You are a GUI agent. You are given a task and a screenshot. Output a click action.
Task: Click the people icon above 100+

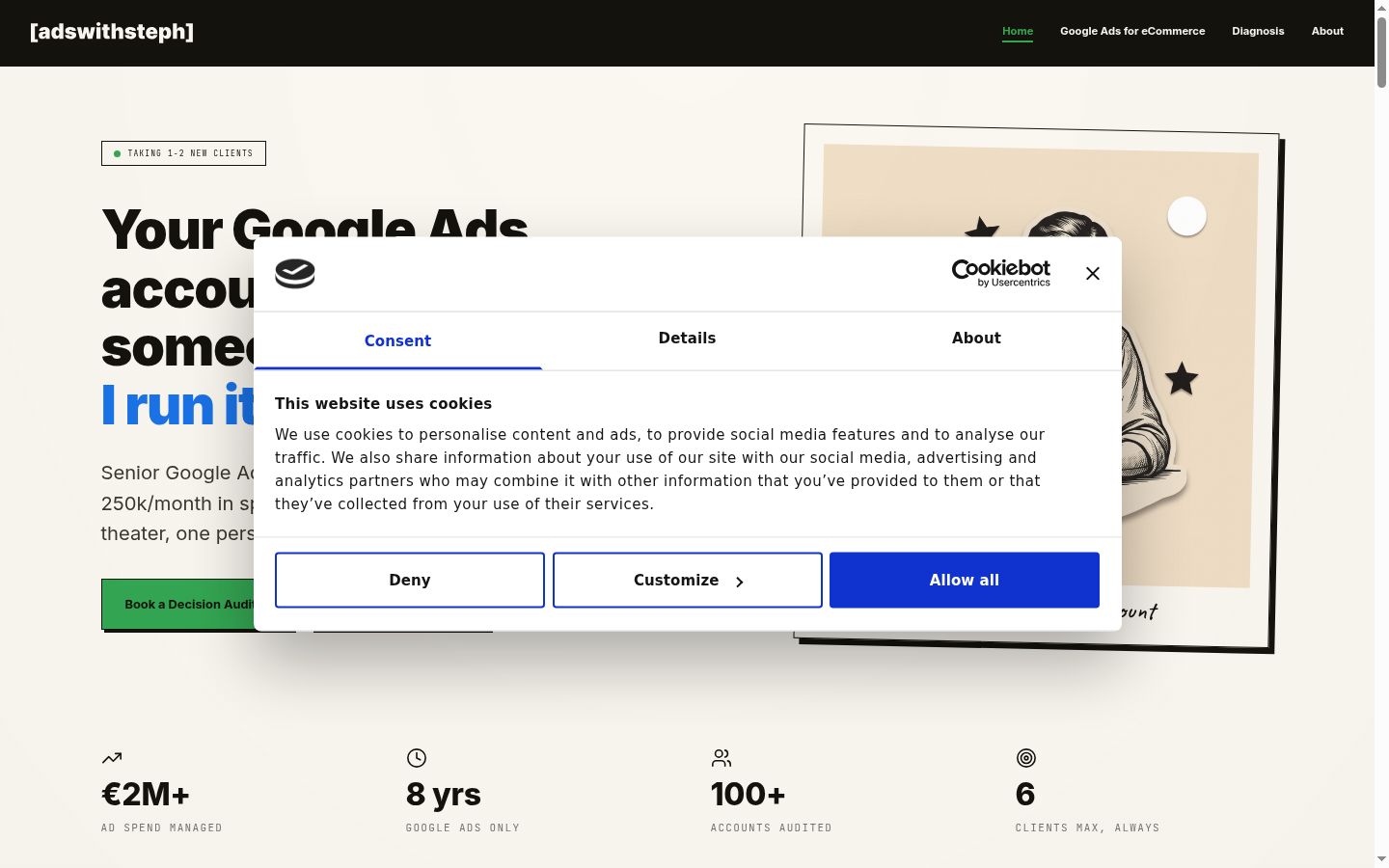(722, 758)
